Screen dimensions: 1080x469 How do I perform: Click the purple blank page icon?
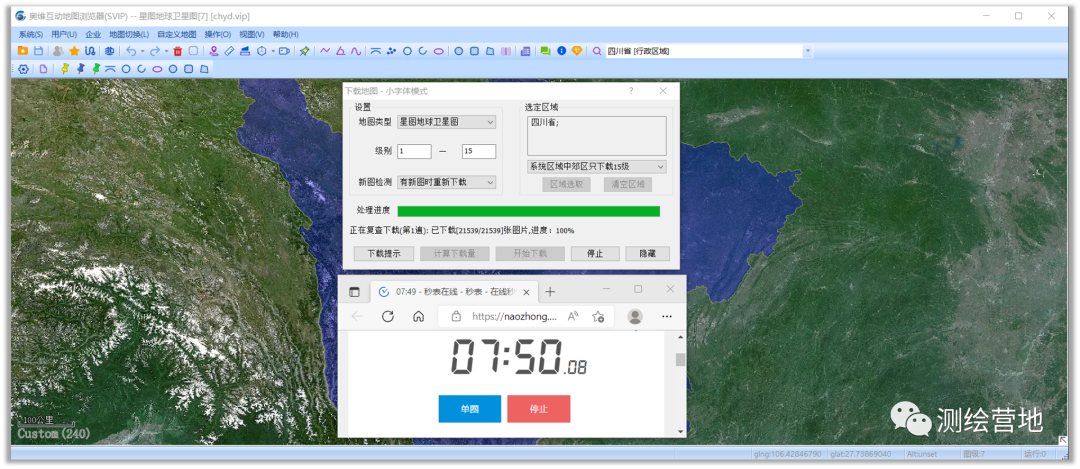pos(43,69)
